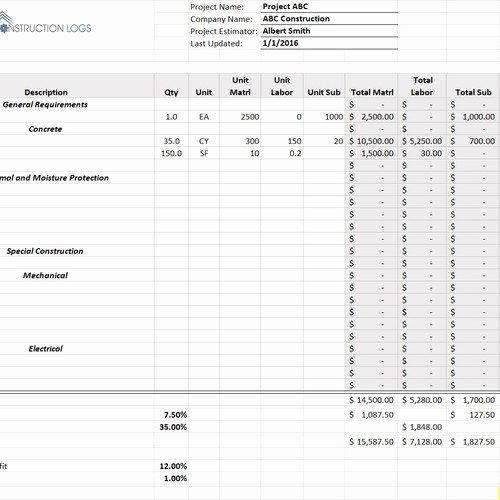Screen dimensions: 500x500
Task: Select the total material cell $1,500.00
Action: 372,153
